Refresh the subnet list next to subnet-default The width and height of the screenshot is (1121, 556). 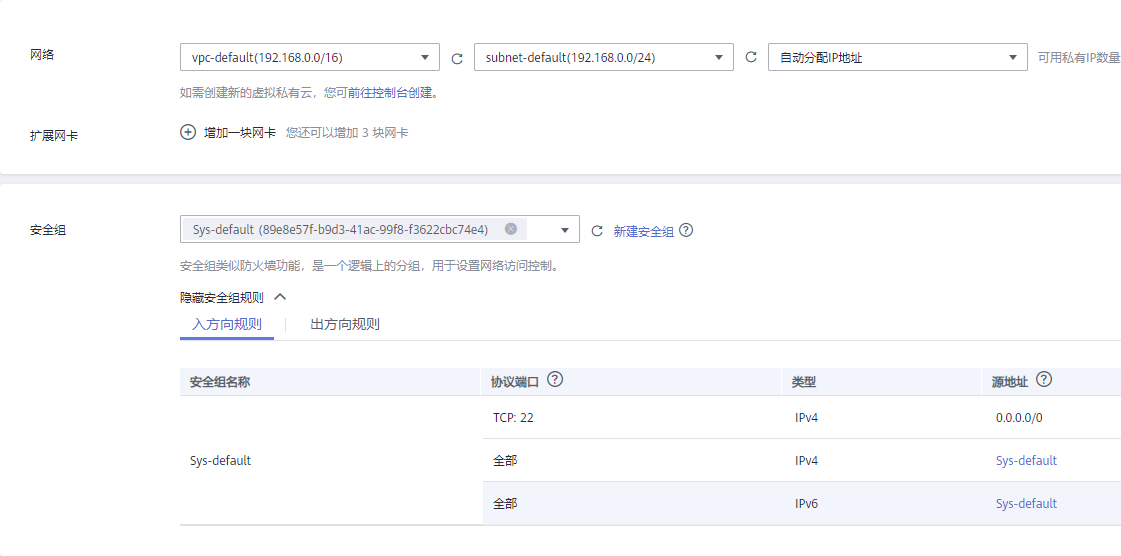coord(751,57)
